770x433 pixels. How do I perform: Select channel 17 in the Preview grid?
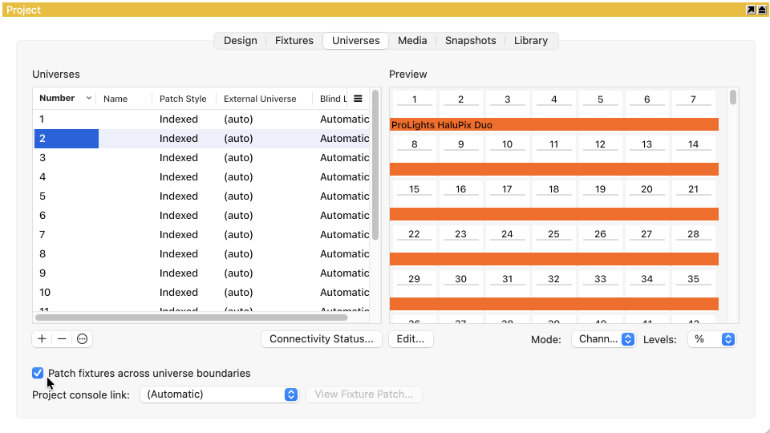(x=507, y=189)
